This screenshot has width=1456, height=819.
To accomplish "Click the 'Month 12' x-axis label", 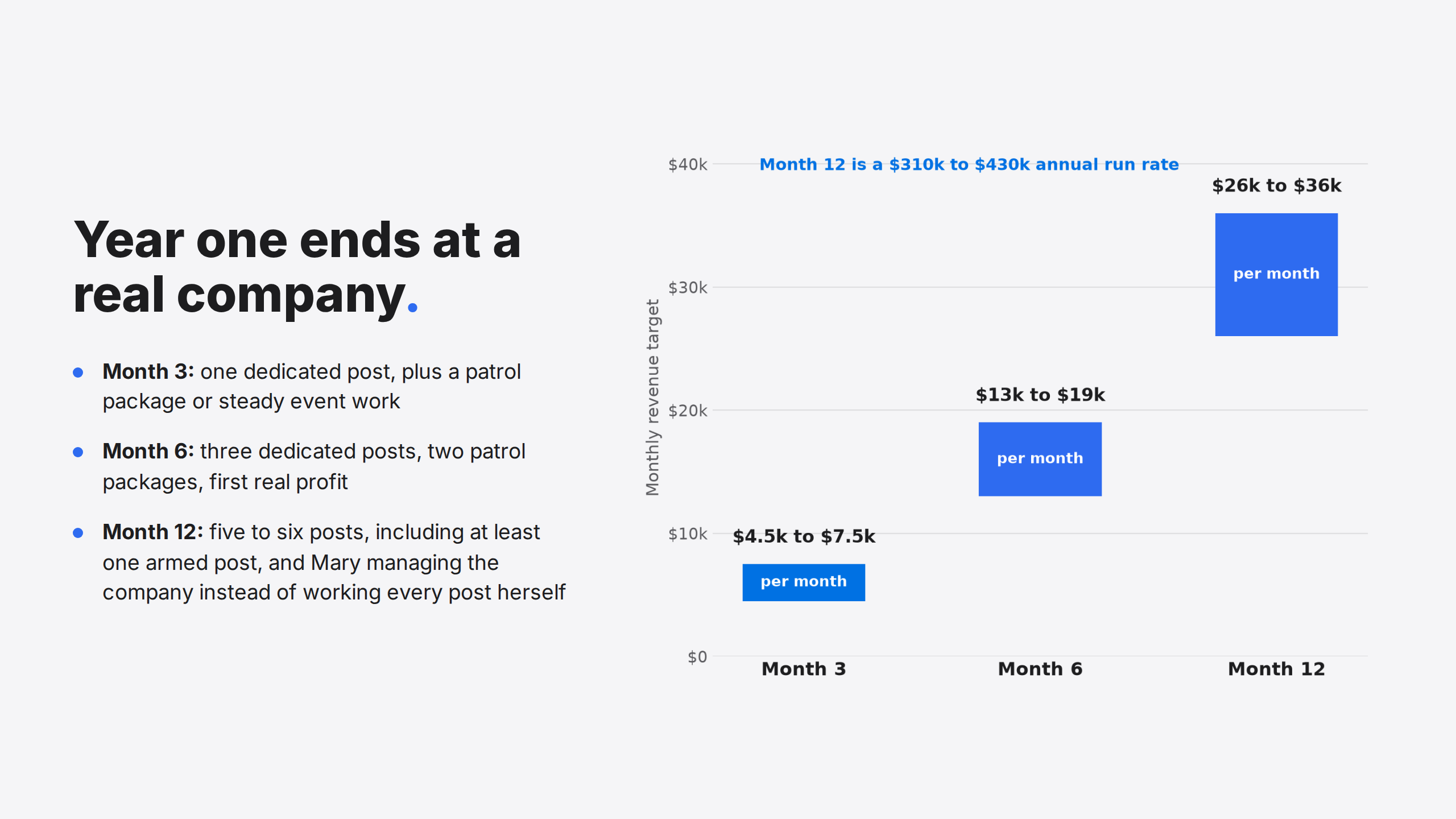I will (1276, 669).
